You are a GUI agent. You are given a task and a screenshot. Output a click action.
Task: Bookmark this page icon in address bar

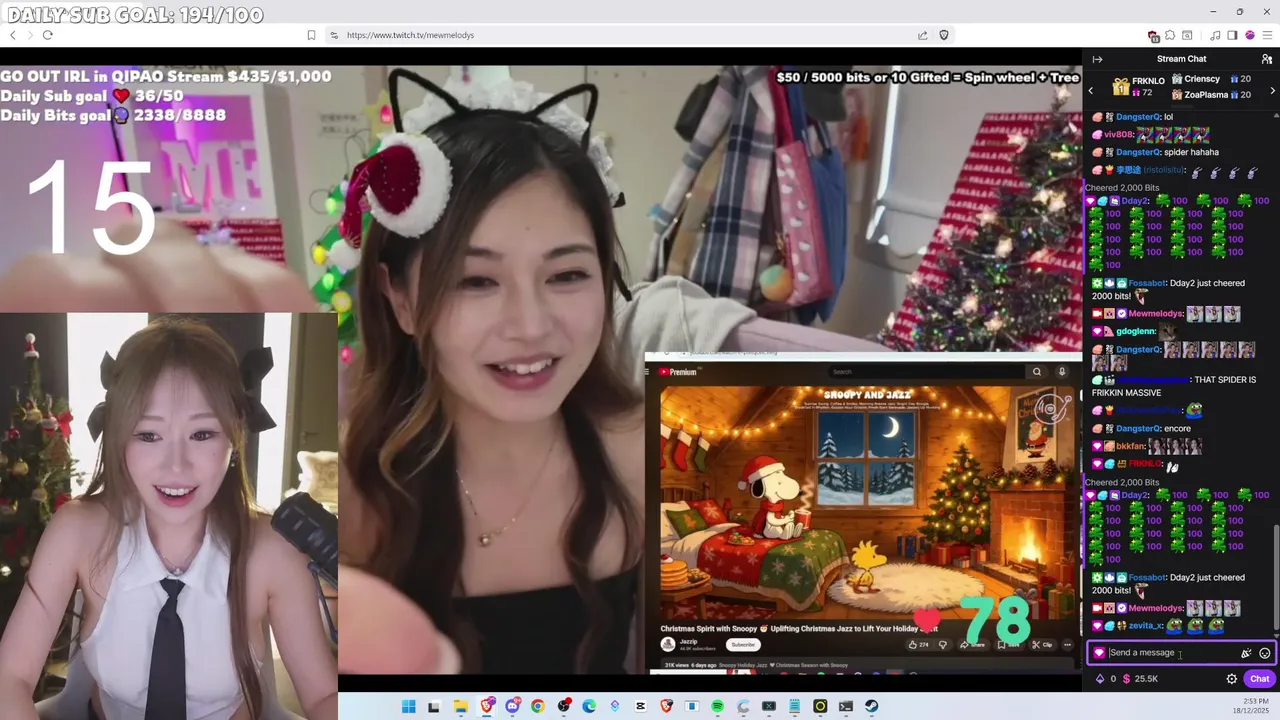tap(311, 35)
